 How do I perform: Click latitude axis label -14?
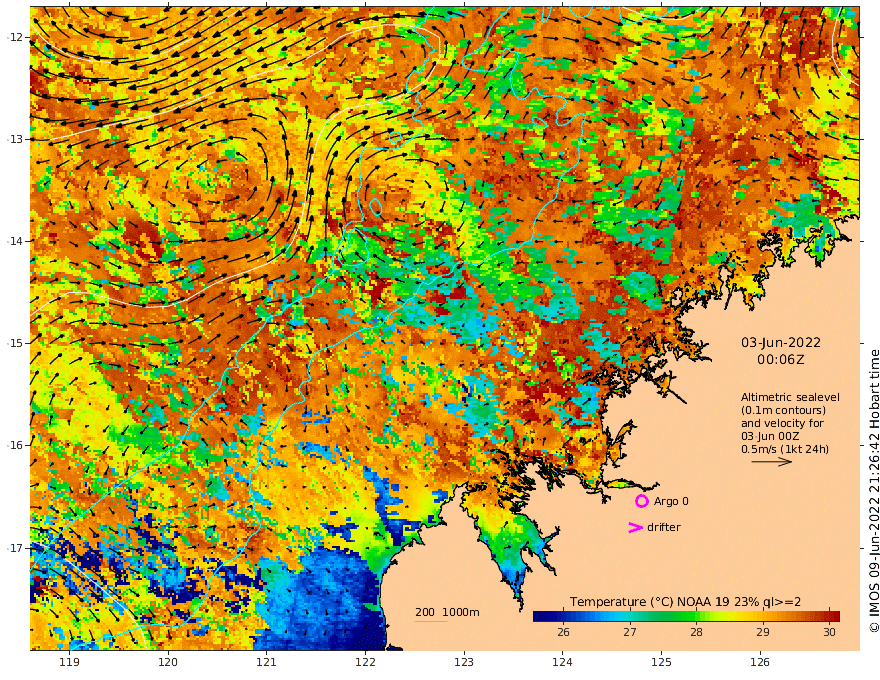15,241
